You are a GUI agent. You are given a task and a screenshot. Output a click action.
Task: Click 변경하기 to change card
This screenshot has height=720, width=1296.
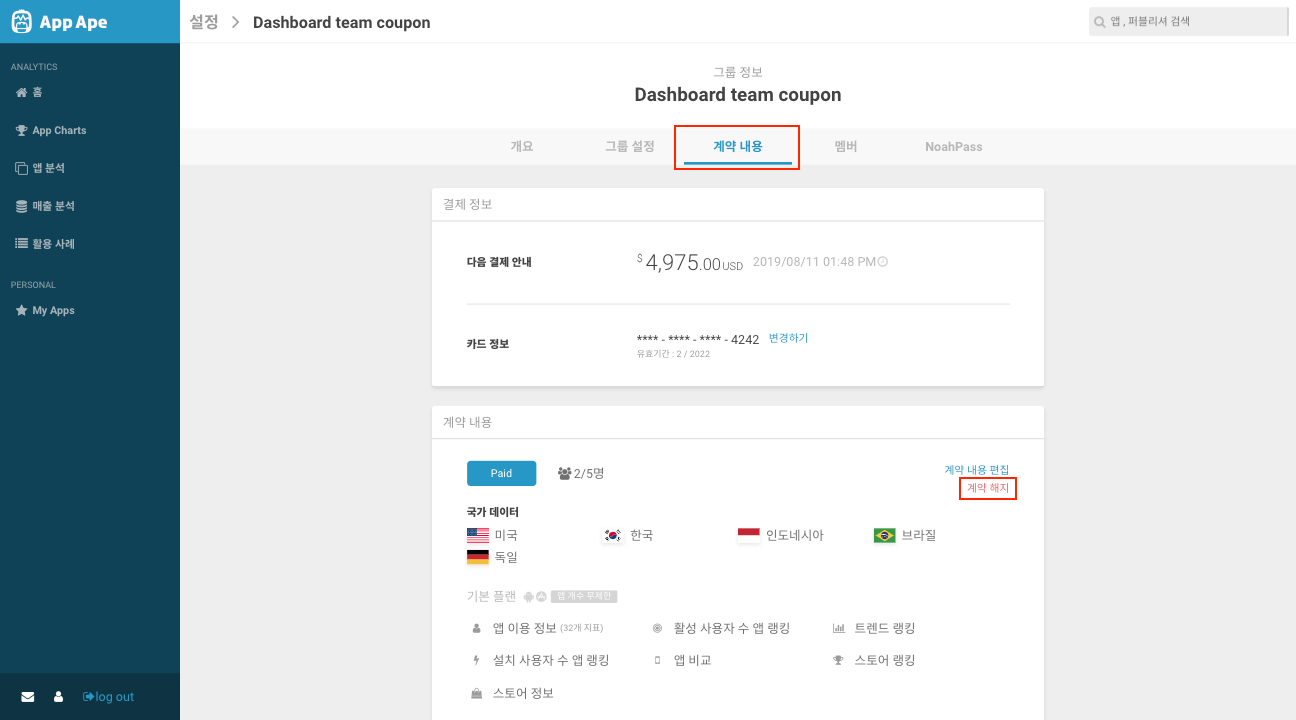(788, 338)
